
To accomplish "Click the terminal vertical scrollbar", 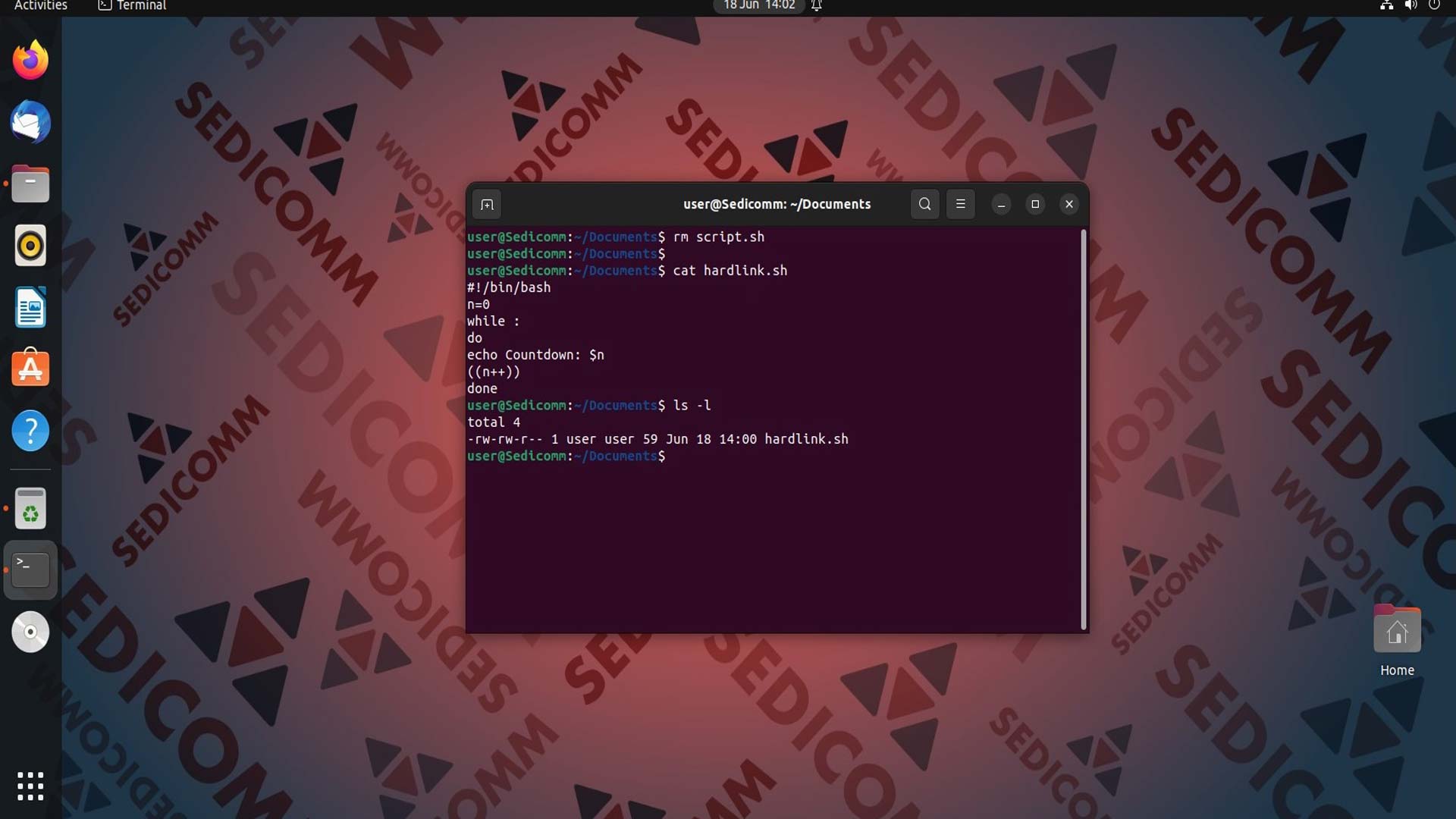I will coord(1084,429).
